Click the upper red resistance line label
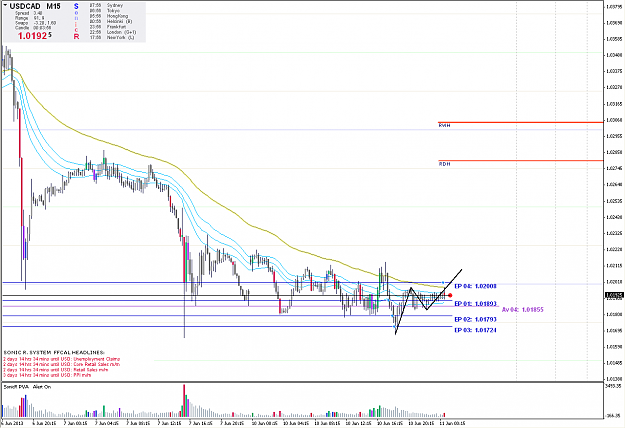 point(444,126)
